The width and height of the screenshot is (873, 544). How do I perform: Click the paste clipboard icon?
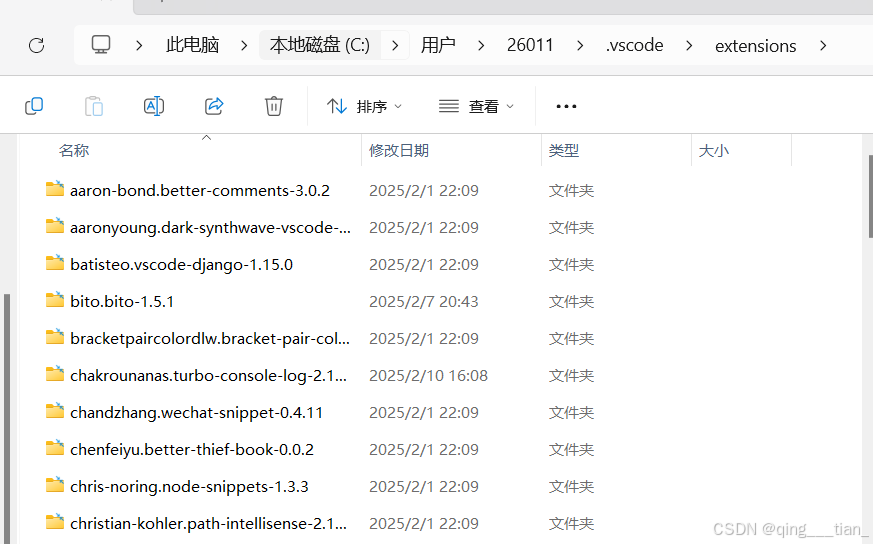[x=94, y=106]
